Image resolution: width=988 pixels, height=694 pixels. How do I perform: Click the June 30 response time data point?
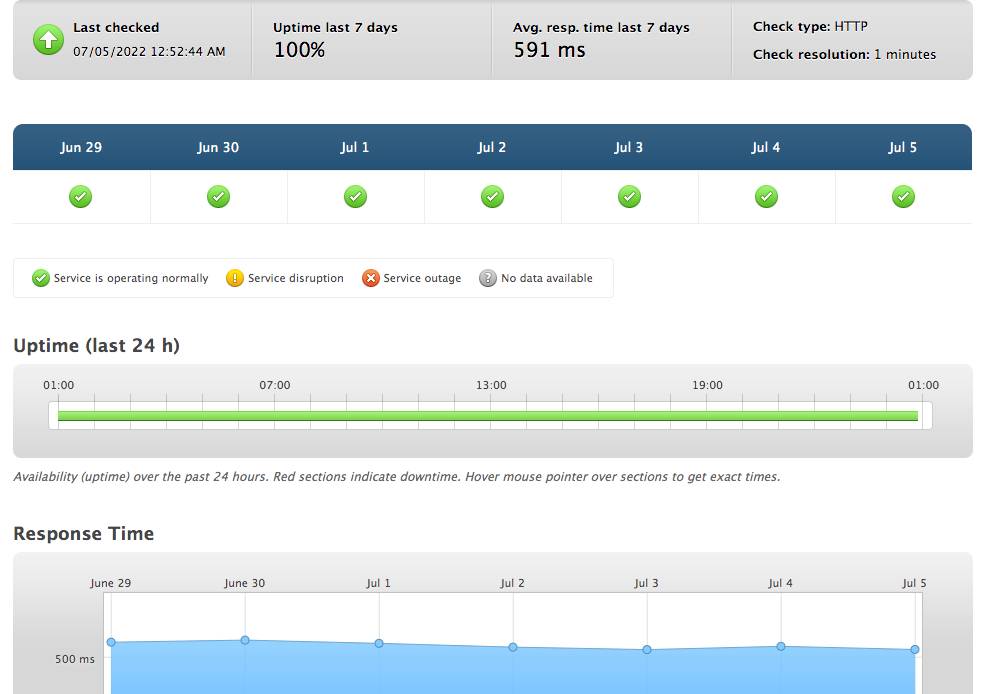click(x=245, y=640)
